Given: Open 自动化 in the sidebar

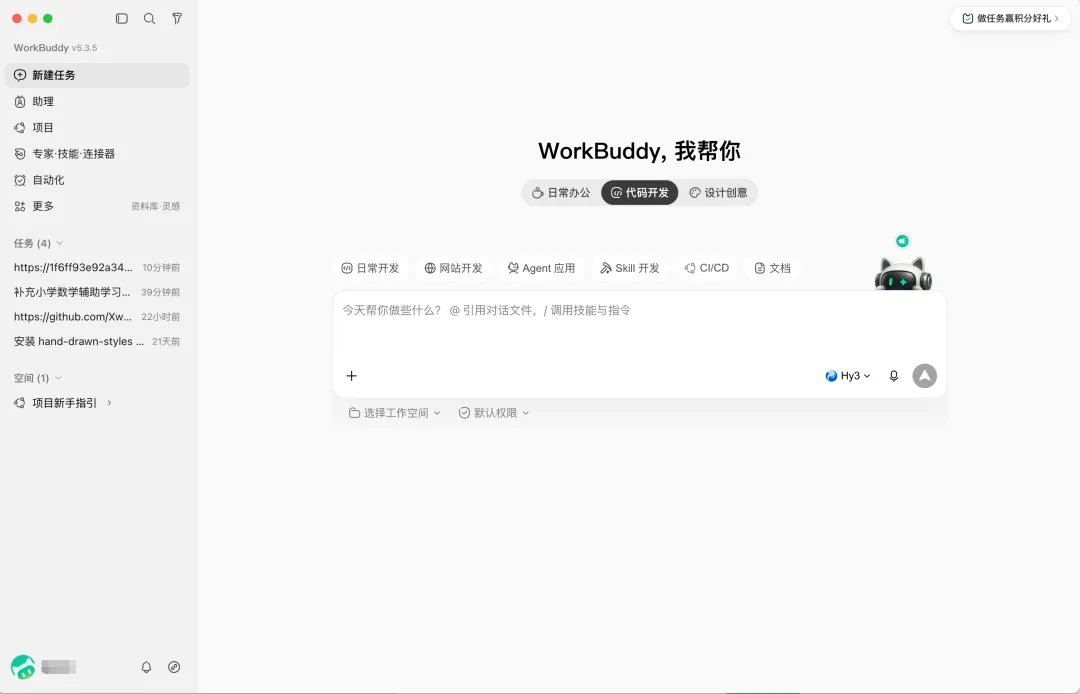Looking at the screenshot, I should click(96, 180).
